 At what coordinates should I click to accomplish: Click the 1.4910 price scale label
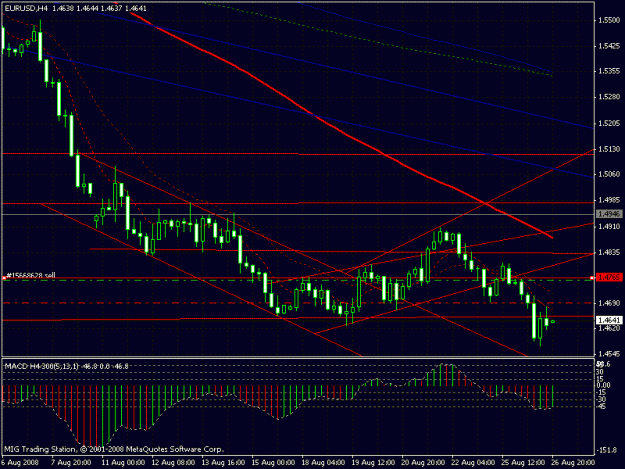[x=609, y=226]
